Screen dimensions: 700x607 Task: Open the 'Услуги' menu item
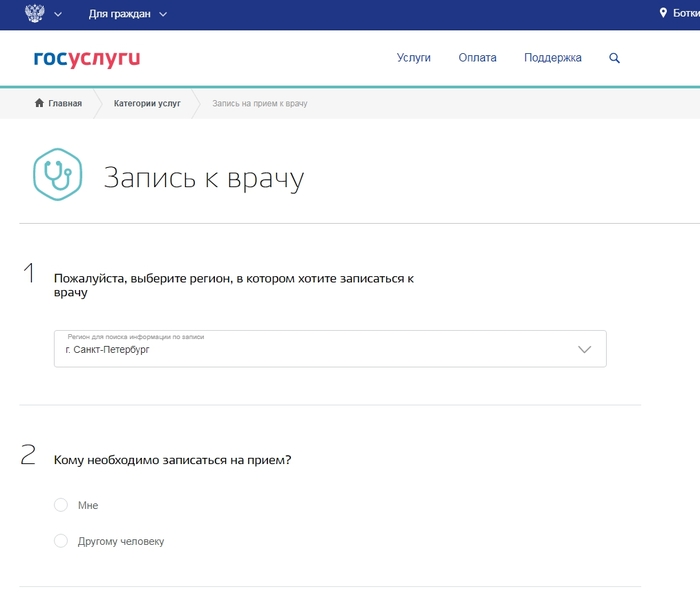point(413,58)
